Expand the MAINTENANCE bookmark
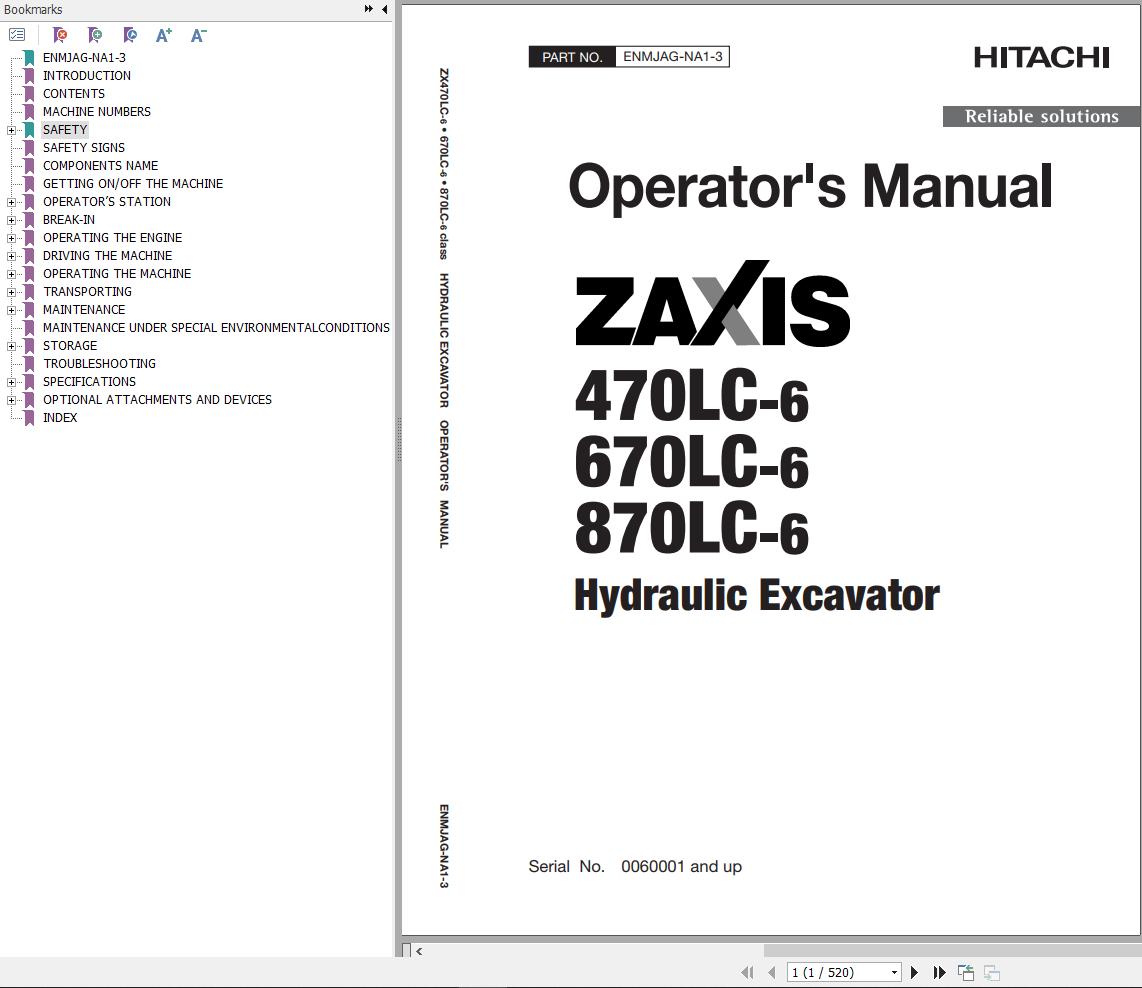Image resolution: width=1142 pixels, height=988 pixels. [x=11, y=310]
